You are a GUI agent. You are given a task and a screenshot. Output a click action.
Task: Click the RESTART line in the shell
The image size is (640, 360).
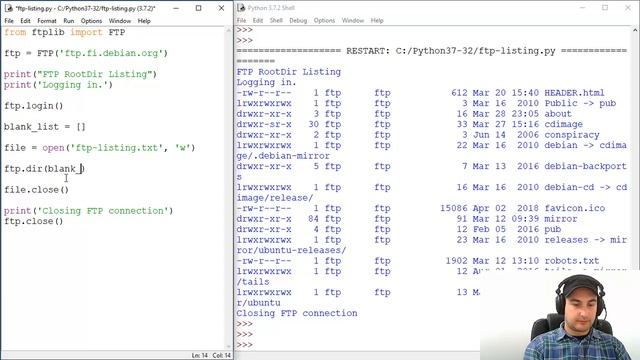tap(431, 51)
